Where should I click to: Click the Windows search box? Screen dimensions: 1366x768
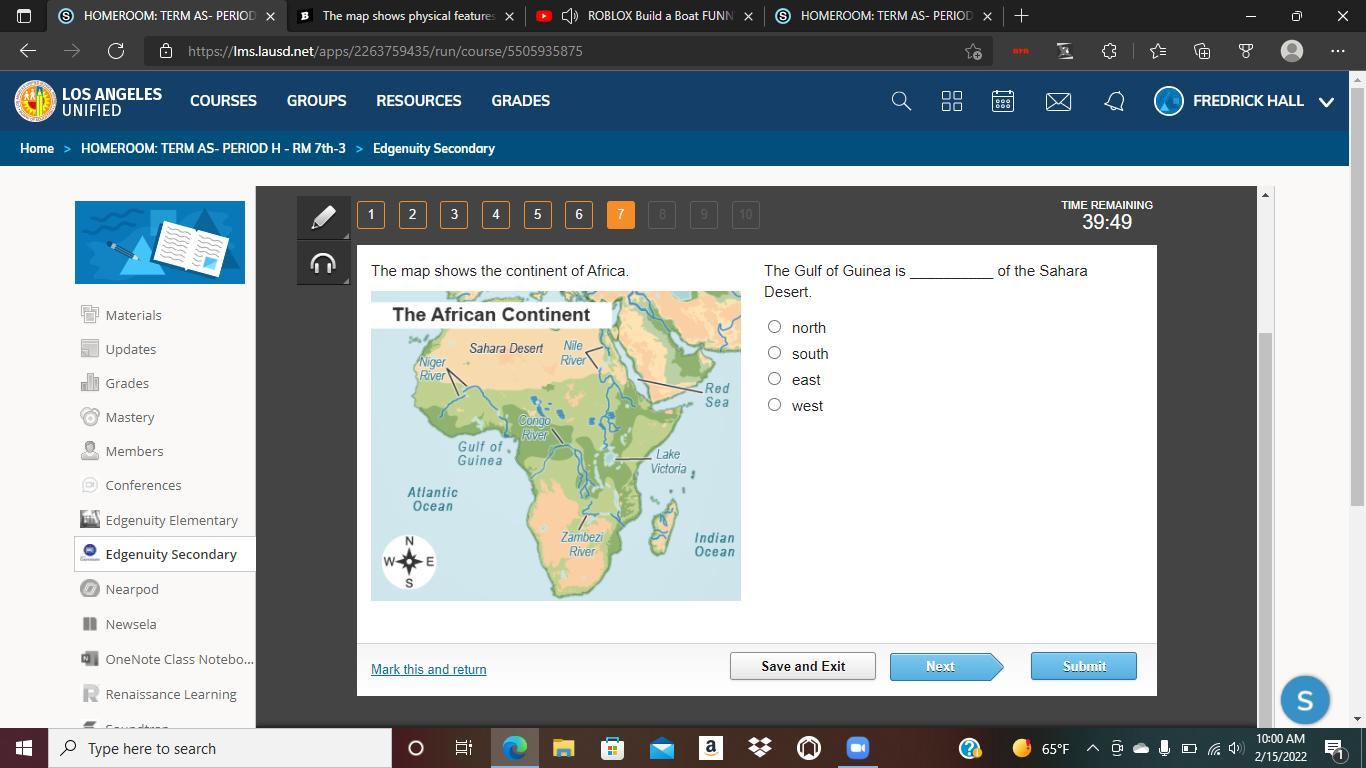click(x=220, y=748)
